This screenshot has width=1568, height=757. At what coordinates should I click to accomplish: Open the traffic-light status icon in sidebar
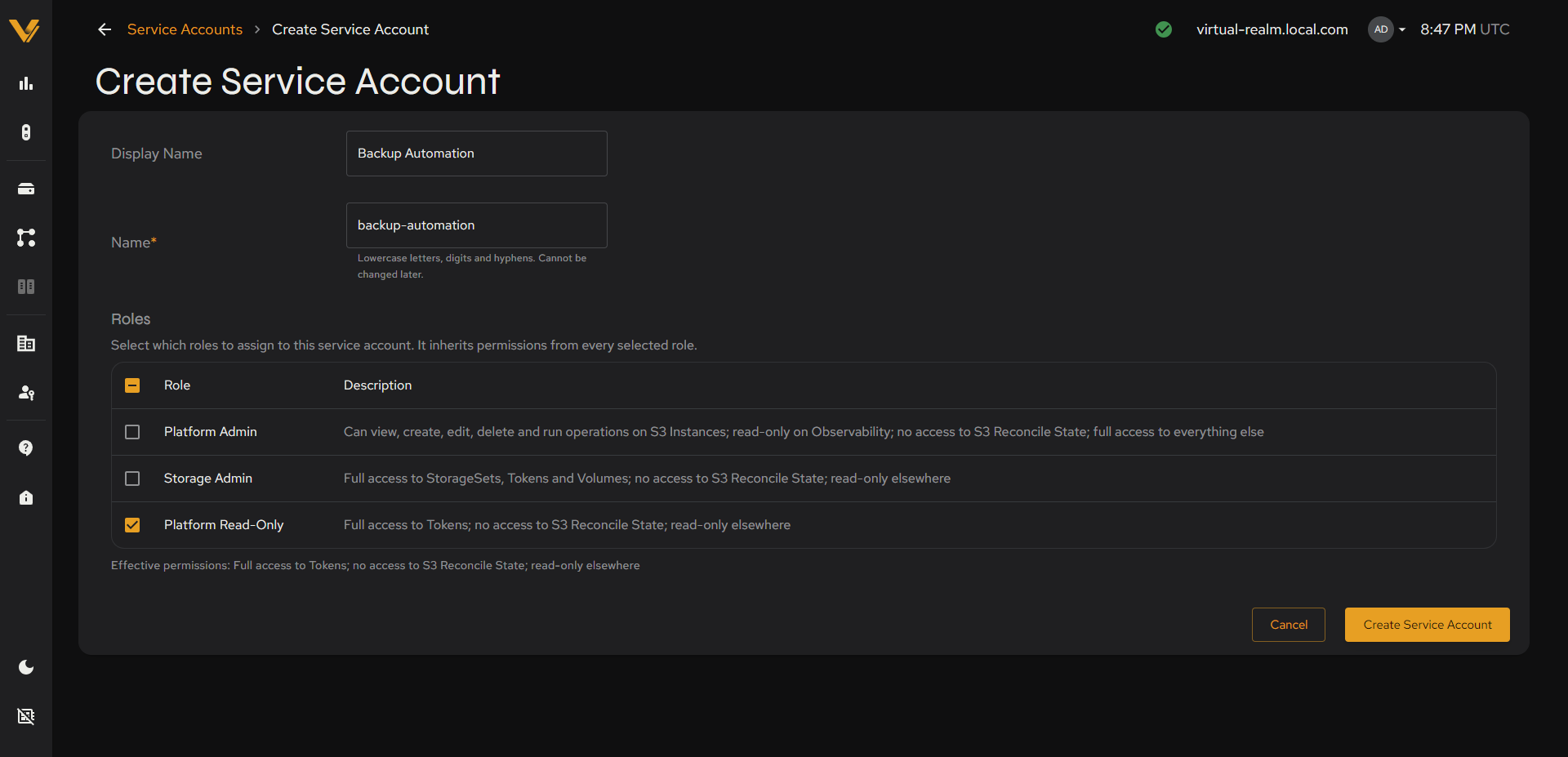[26, 132]
